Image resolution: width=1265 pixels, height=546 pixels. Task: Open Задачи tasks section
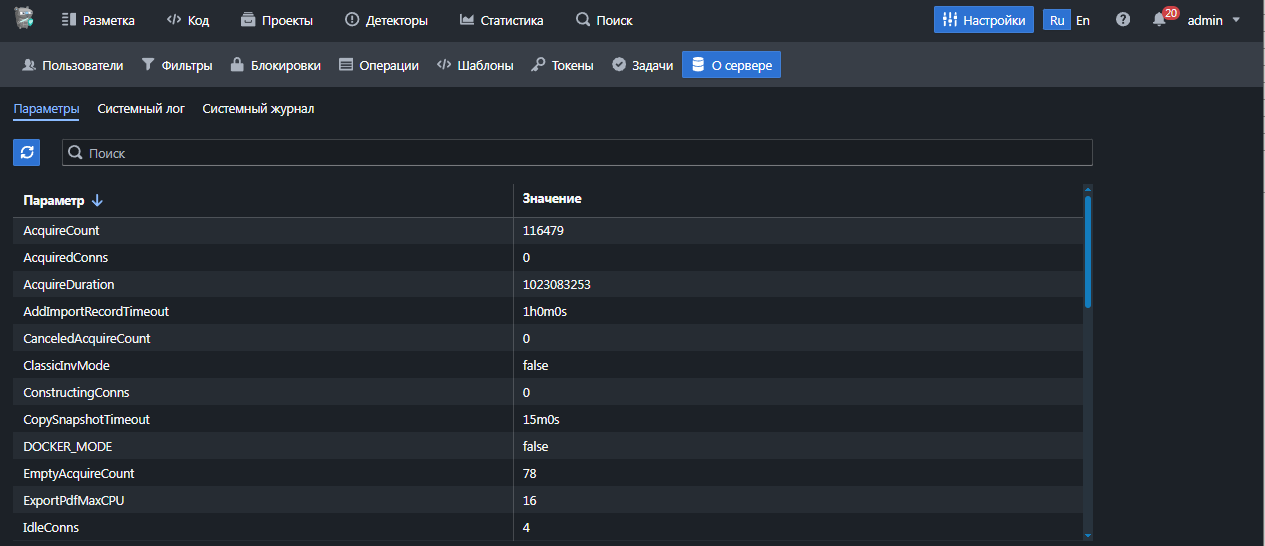(642, 65)
